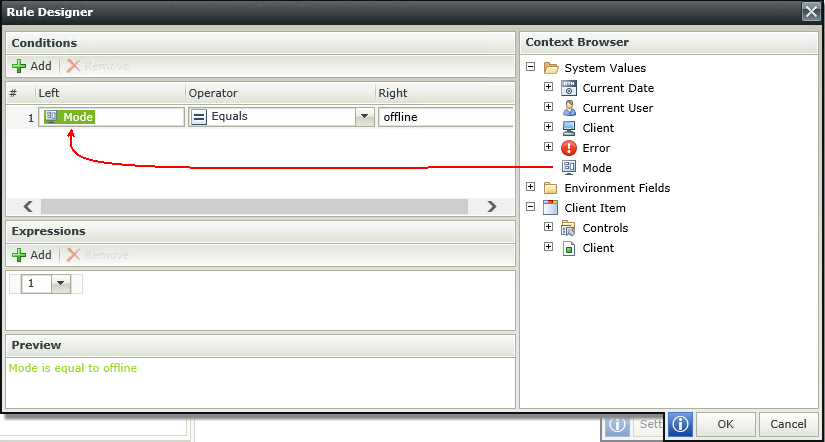Click the Mode icon in the Left cell

[51, 116]
